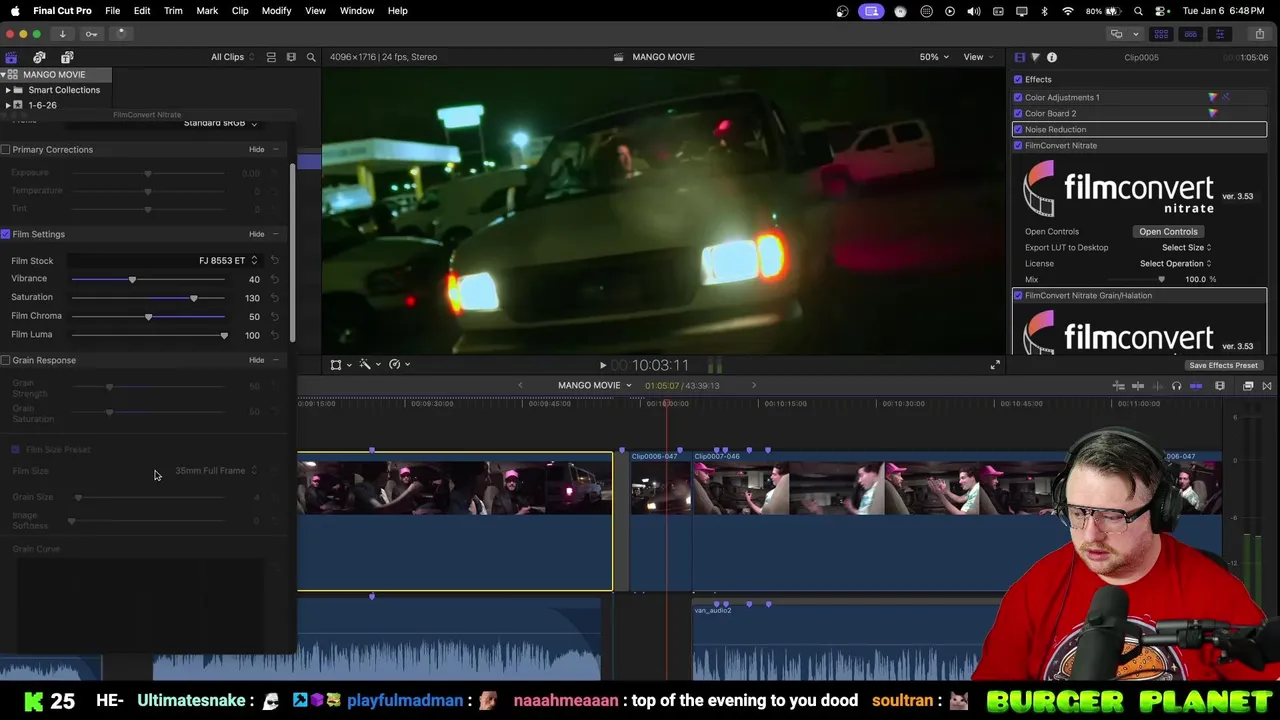This screenshot has width=1280, height=720.
Task: Open the 50% viewer zoom dropdown
Action: (934, 57)
